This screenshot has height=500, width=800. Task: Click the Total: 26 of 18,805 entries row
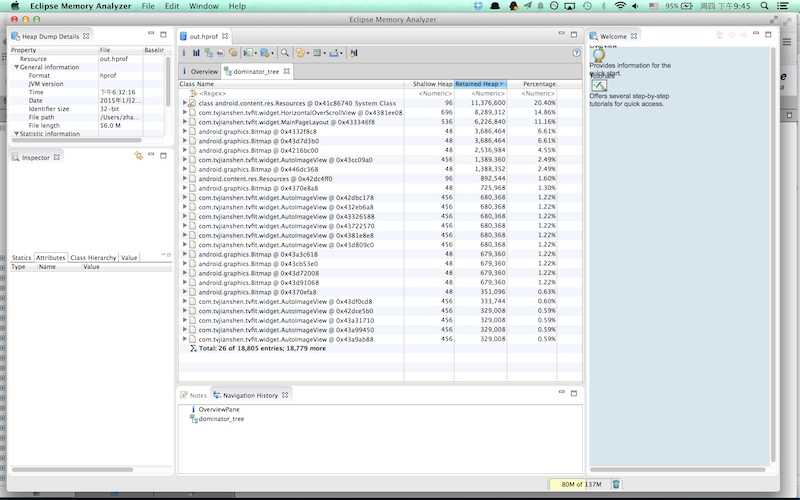380,348
